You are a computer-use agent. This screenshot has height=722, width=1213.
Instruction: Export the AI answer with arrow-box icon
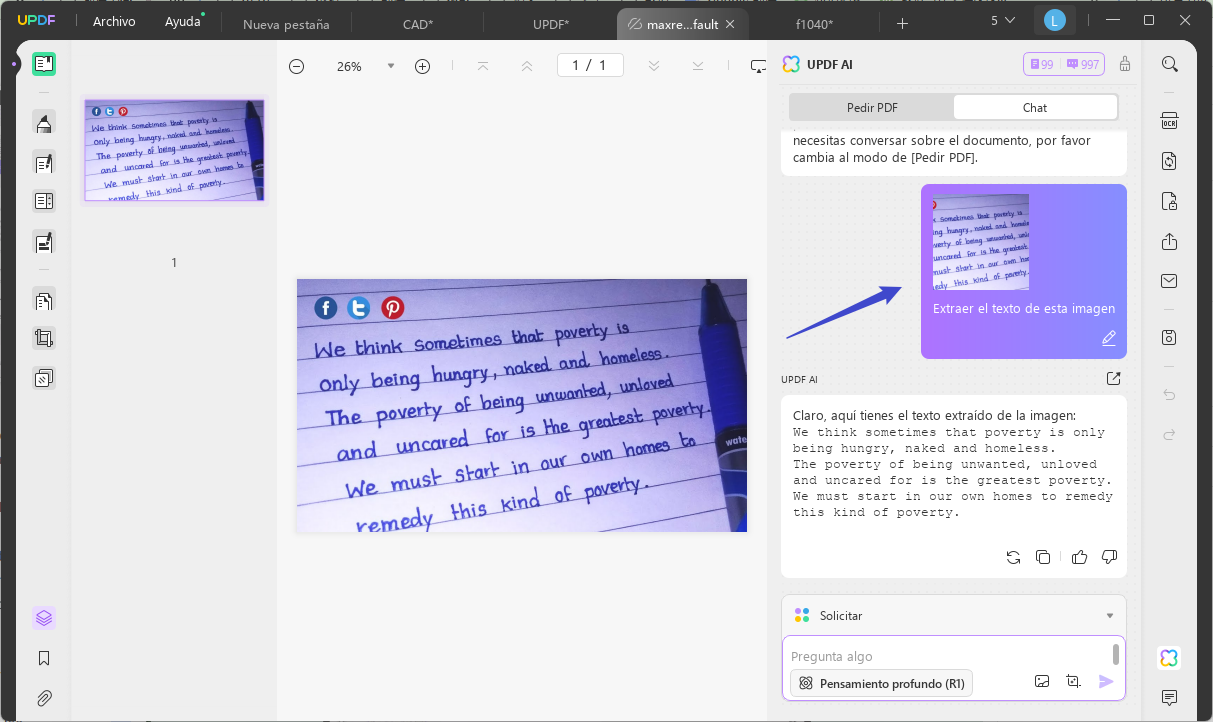coord(1113,379)
